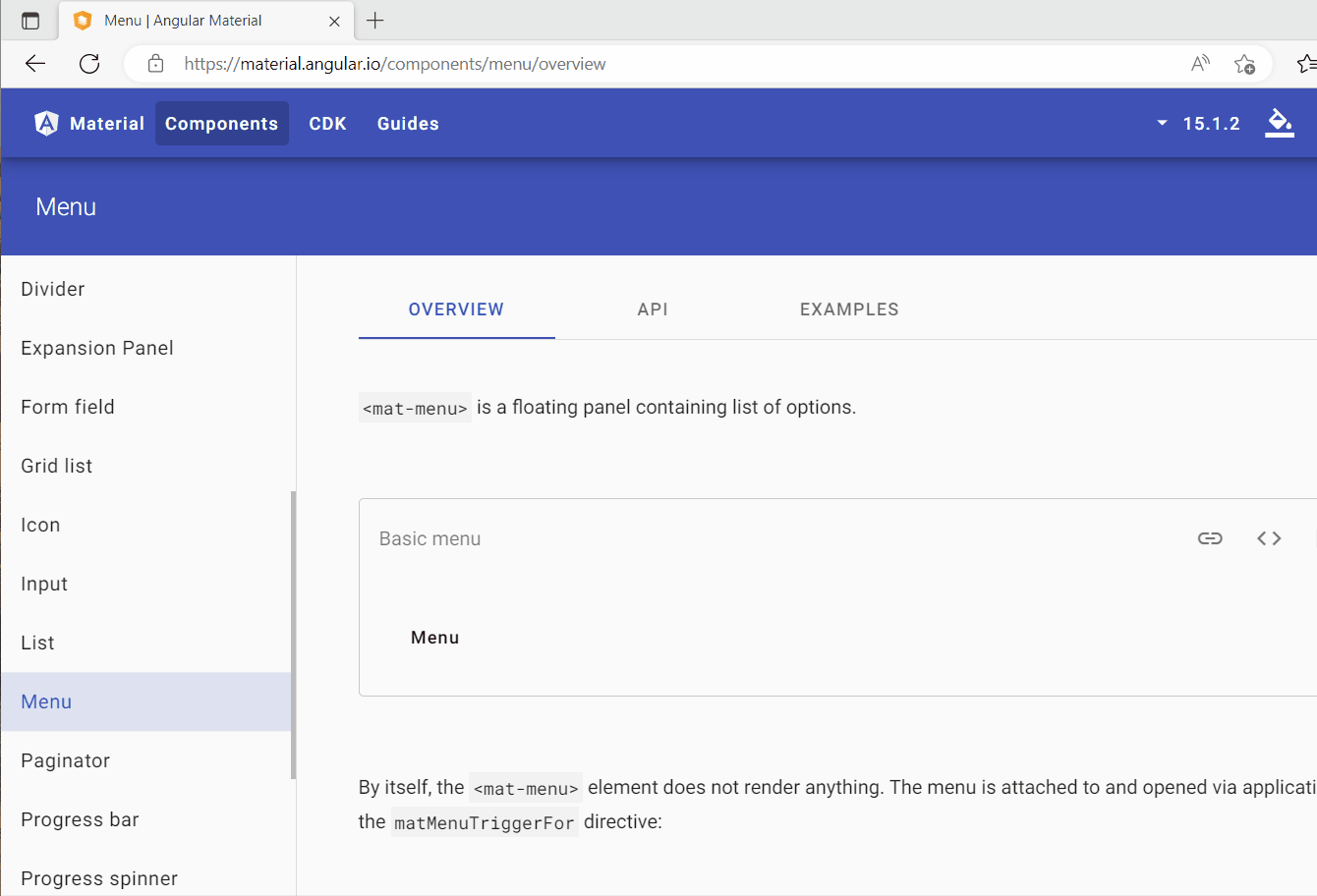Switch to the API tab
This screenshot has height=896, width=1317.
click(x=653, y=309)
